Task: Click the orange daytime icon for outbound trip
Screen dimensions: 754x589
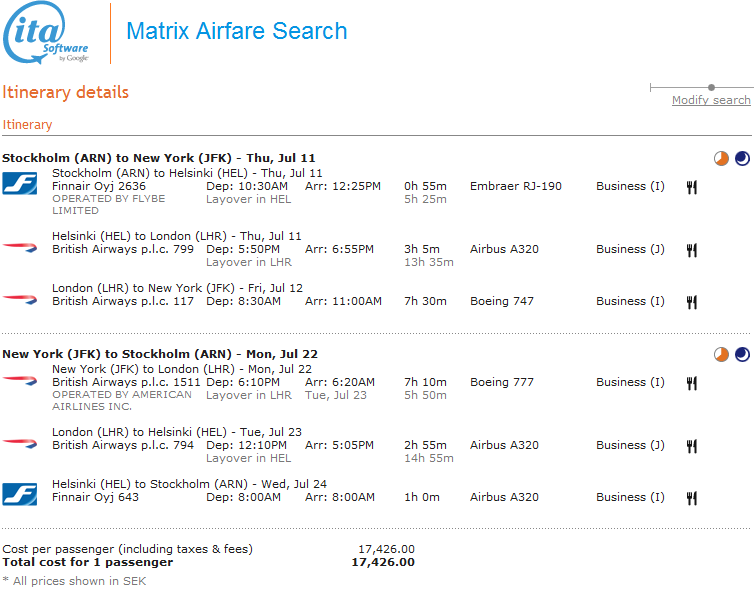Action: pos(721,158)
